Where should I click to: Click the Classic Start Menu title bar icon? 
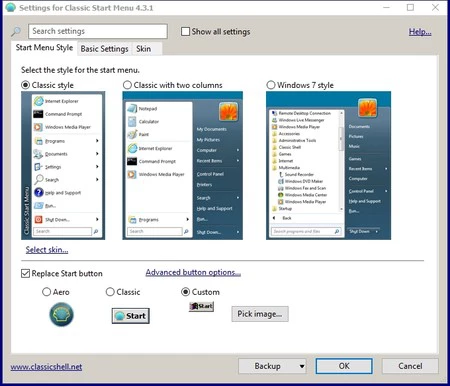tap(10, 7)
